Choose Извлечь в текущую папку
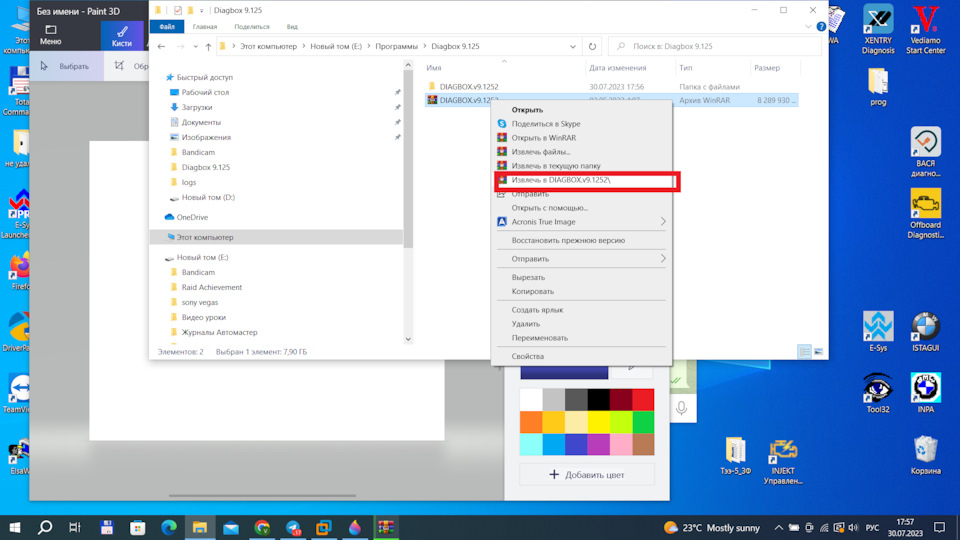 582,166
